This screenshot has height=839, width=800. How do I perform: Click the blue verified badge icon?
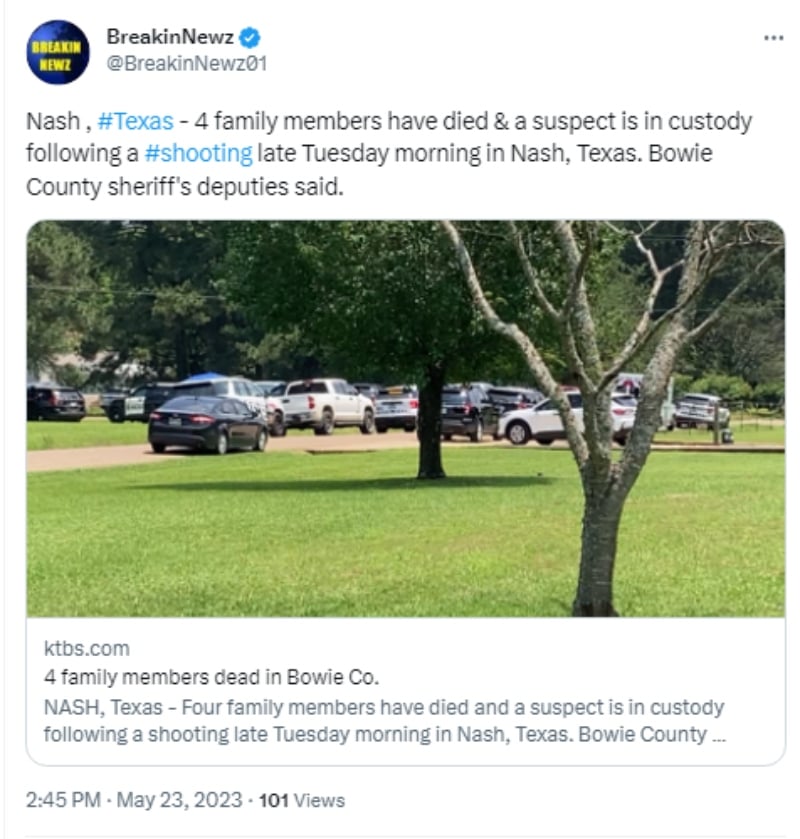[249, 37]
